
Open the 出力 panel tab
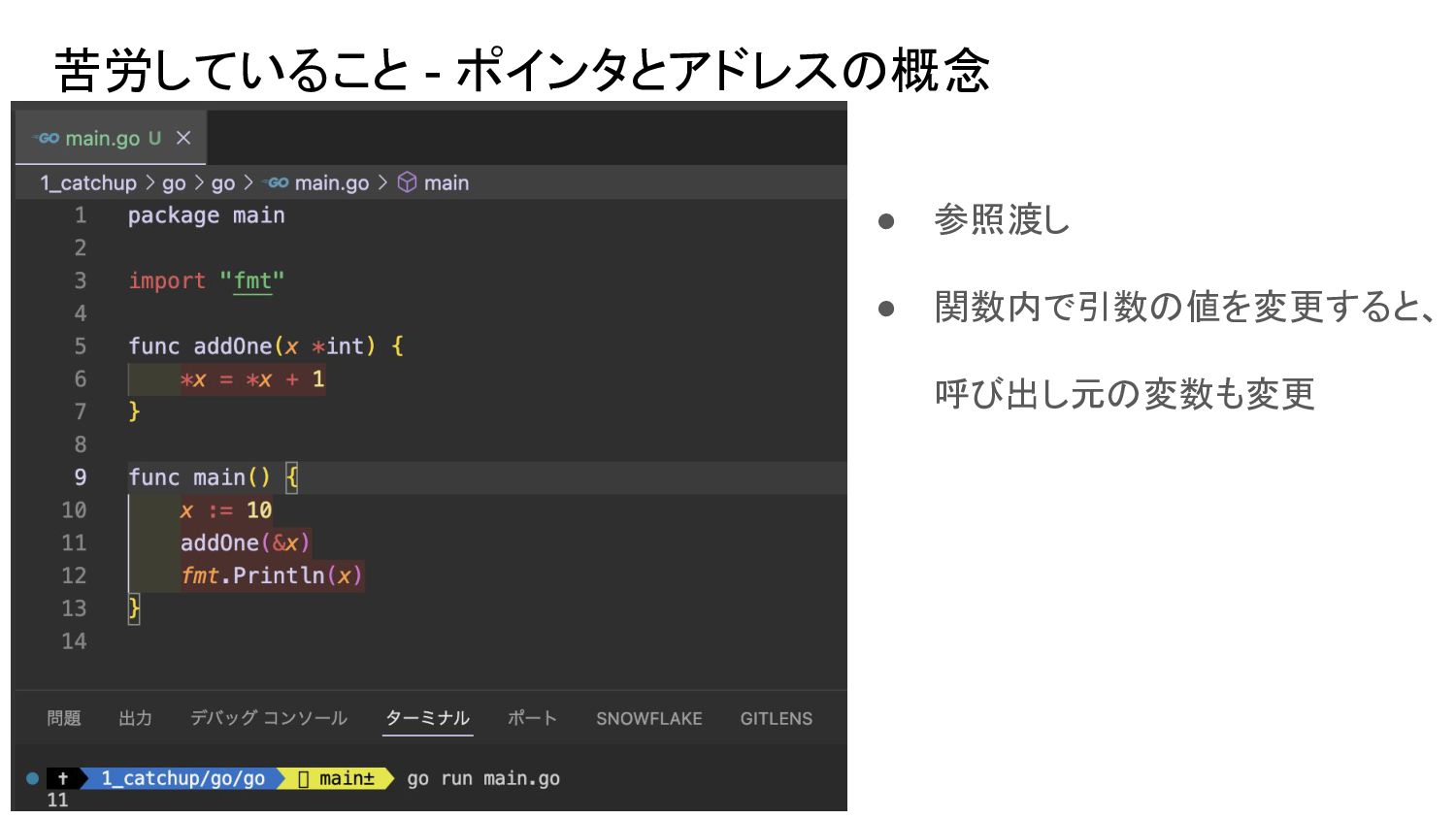135,718
